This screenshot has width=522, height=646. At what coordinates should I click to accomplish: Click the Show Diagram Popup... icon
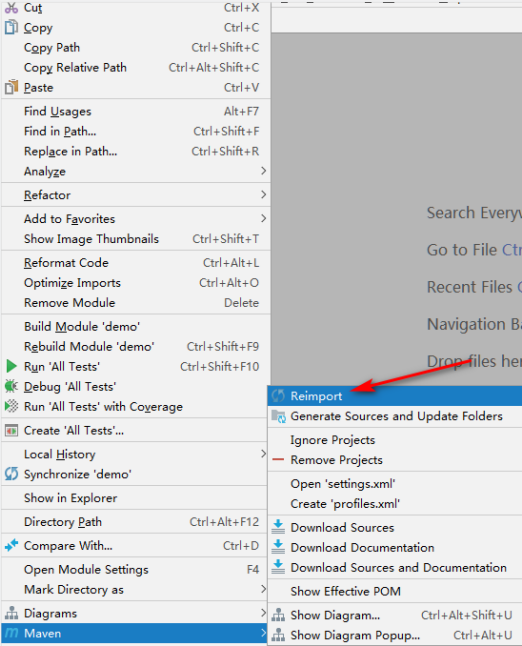278,635
